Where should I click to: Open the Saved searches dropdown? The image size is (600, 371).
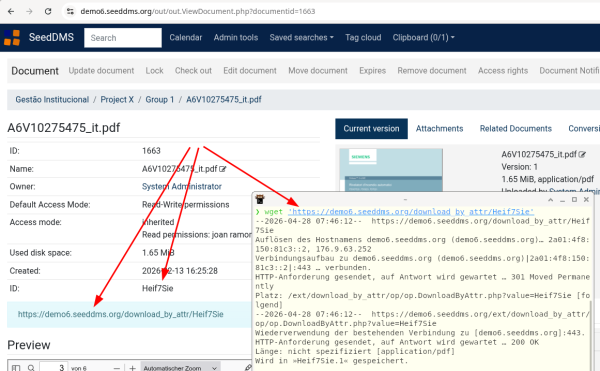point(302,37)
